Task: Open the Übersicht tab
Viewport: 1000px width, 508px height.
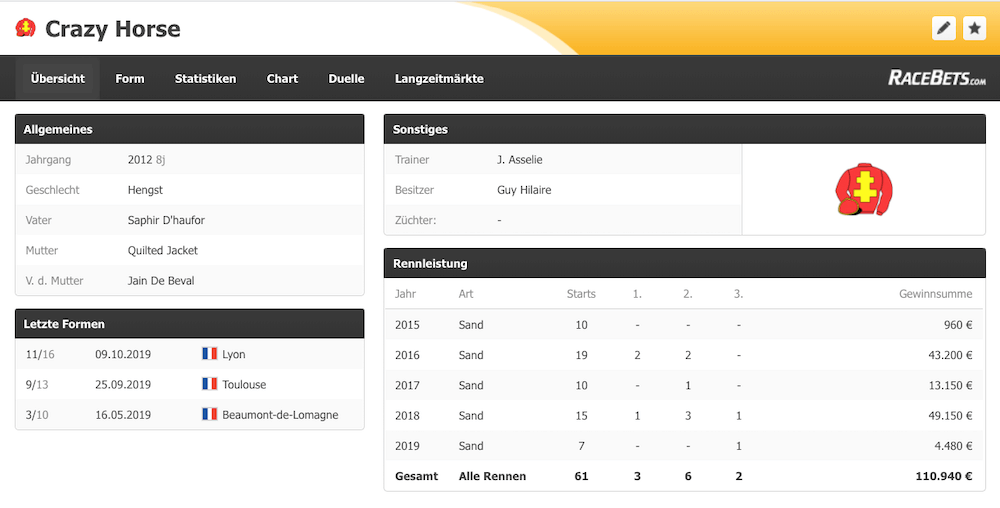Action: [x=57, y=78]
